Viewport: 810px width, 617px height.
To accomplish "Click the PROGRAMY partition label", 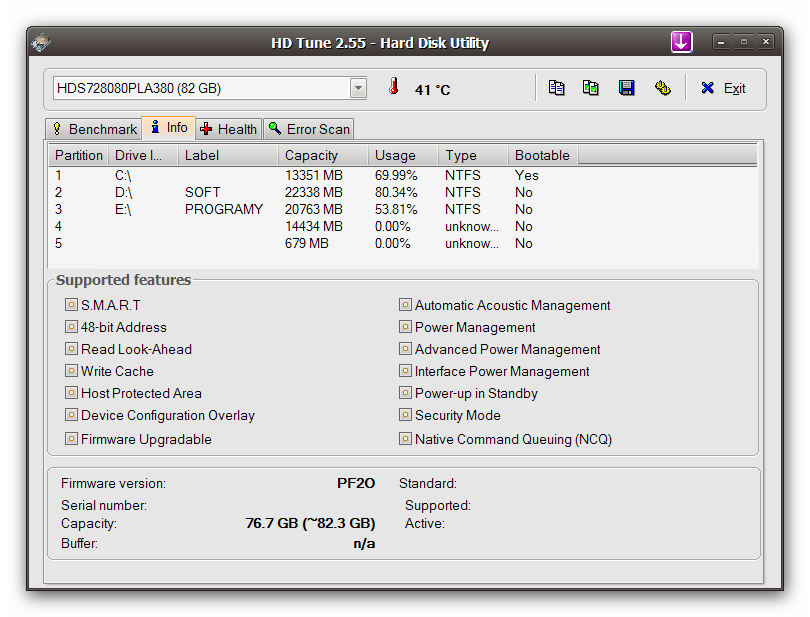I will [224, 210].
